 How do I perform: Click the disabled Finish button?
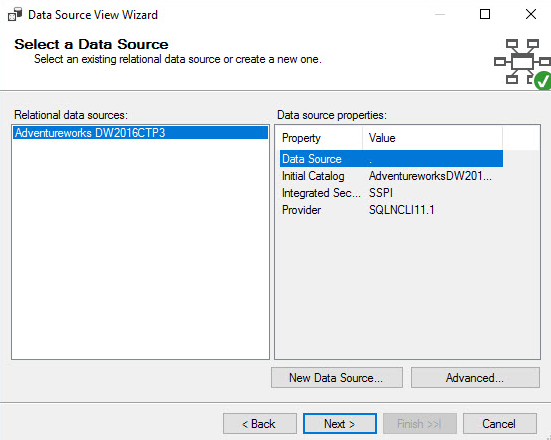click(x=420, y=423)
